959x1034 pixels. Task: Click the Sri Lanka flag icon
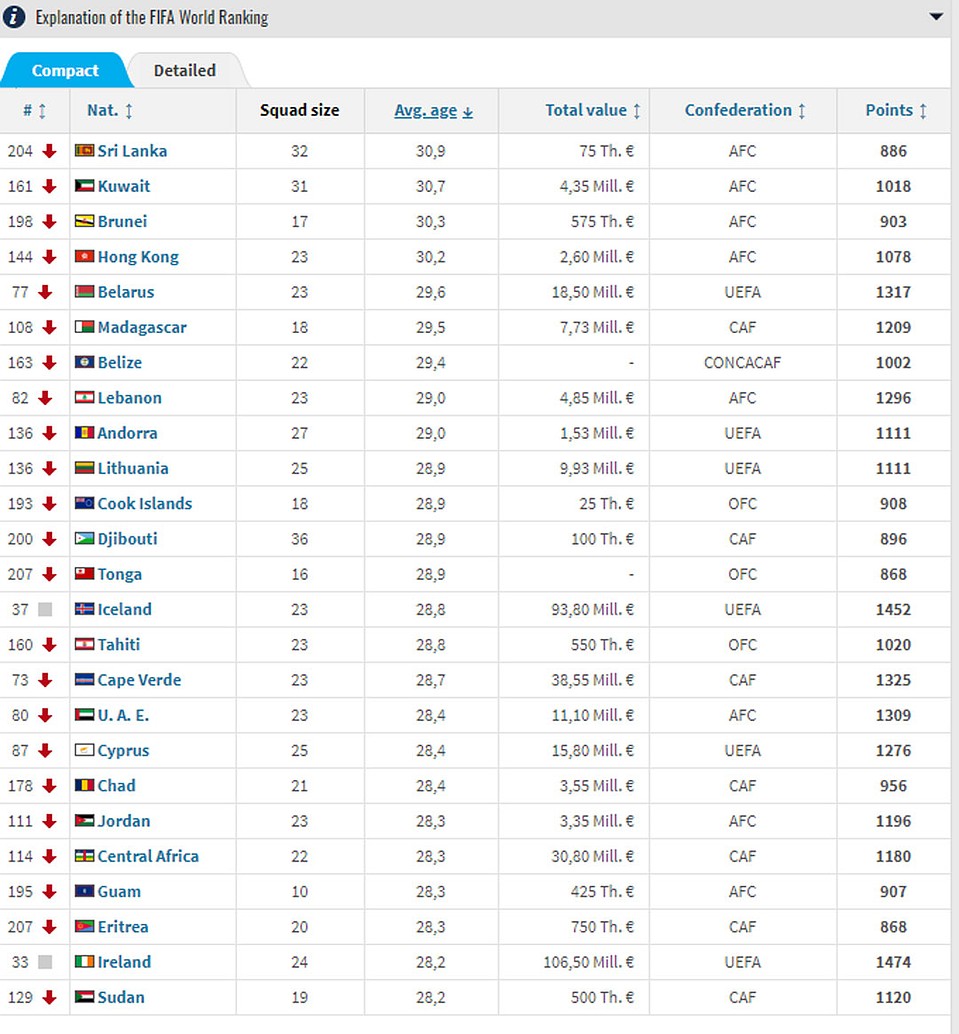click(84, 151)
